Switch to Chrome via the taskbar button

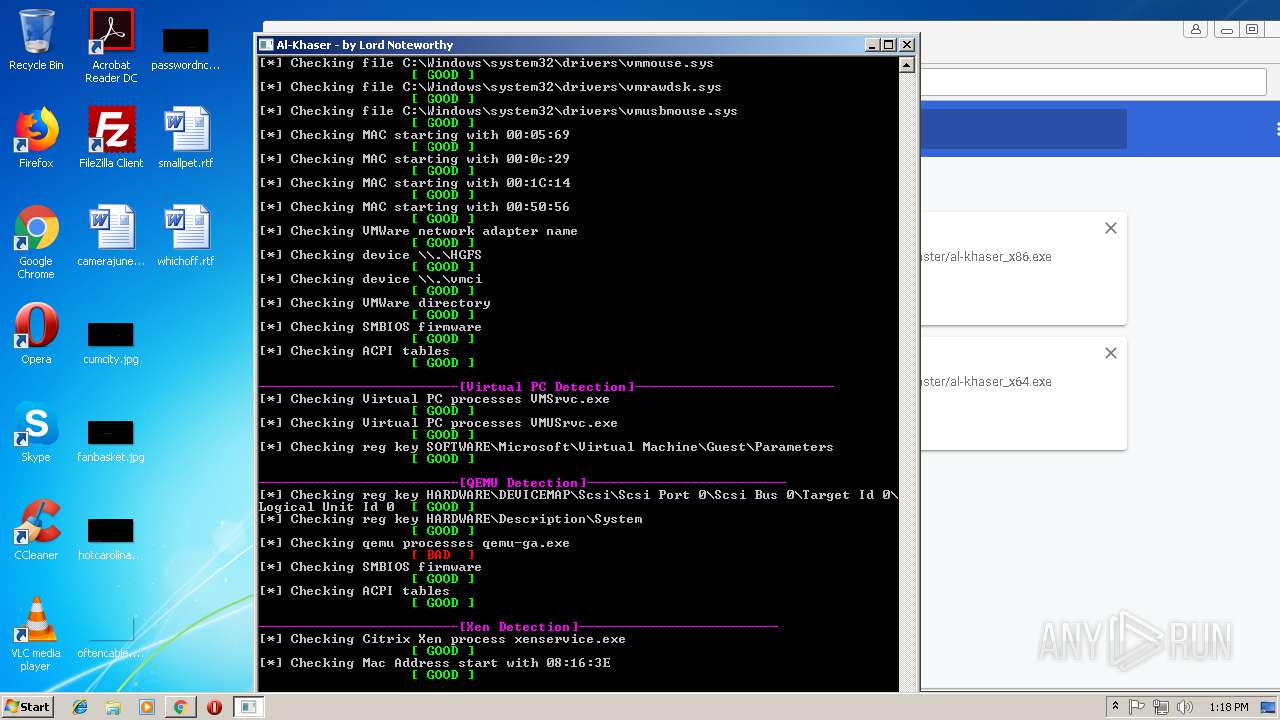pyautogui.click(x=181, y=707)
